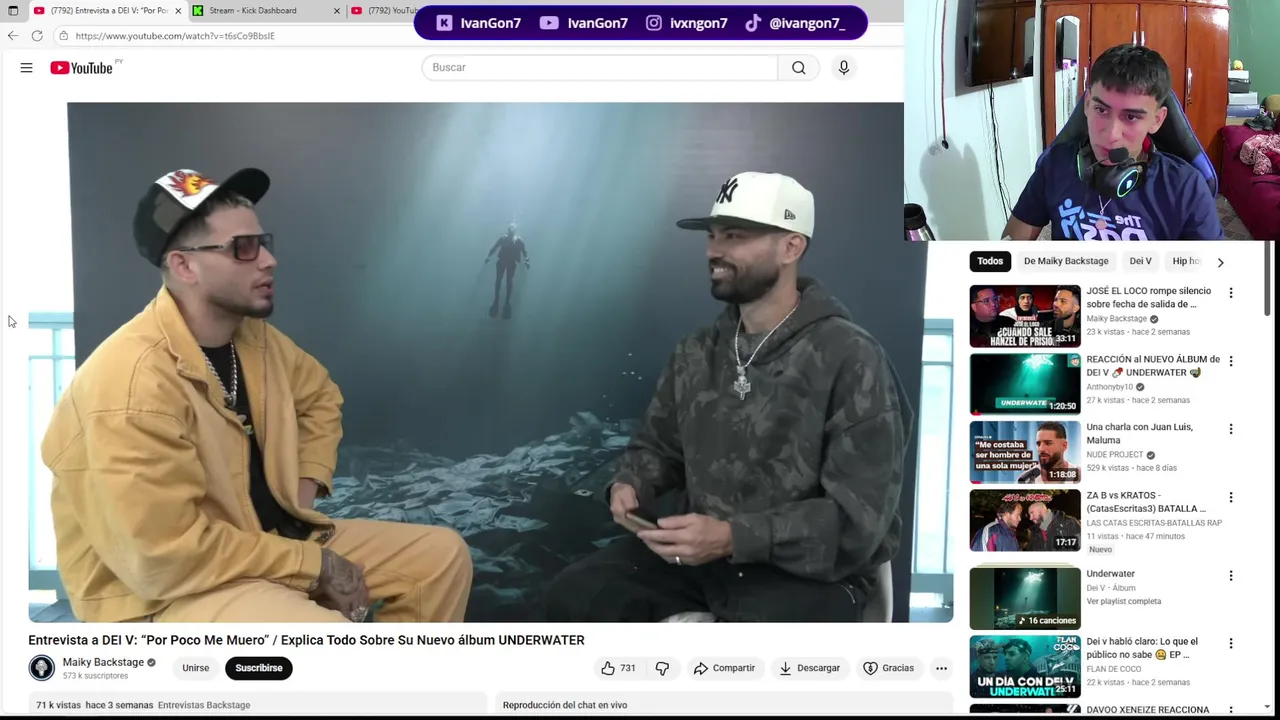Click the Entrevistas Backstage description text
Viewport: 1280px width, 720px height.
(204, 705)
